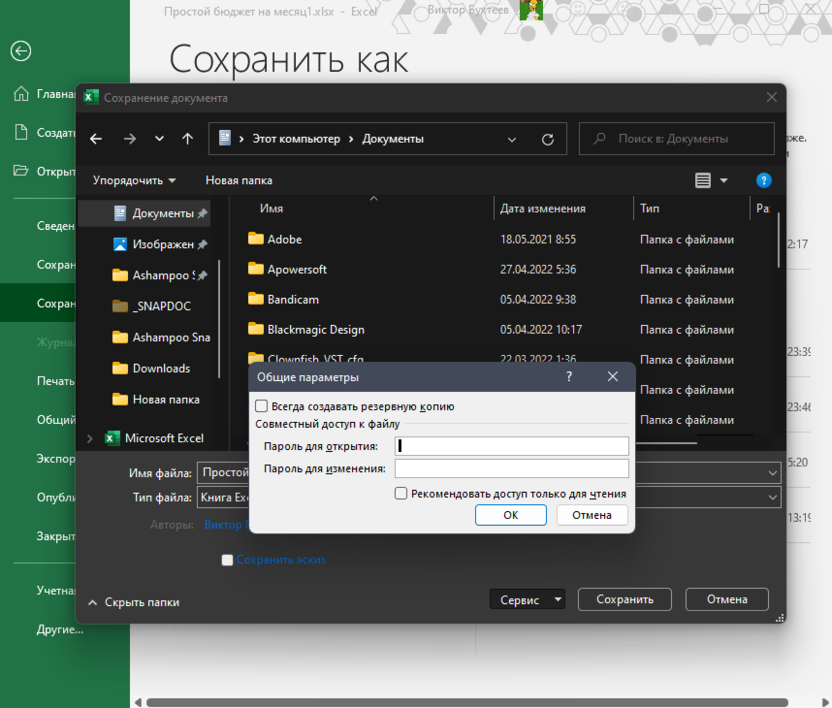Select Downloads in the navigation pane
This screenshot has height=708, width=832.
coord(161,368)
